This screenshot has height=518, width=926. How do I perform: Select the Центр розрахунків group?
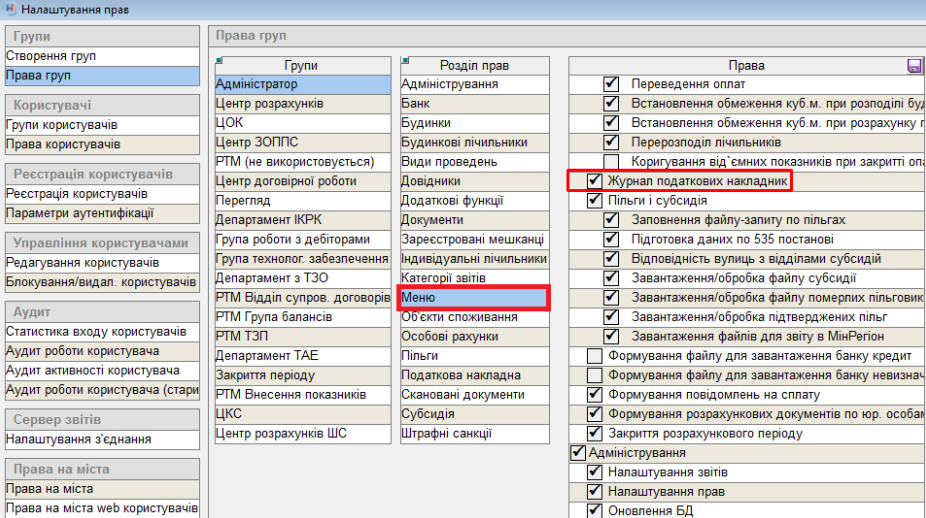[x=270, y=104]
